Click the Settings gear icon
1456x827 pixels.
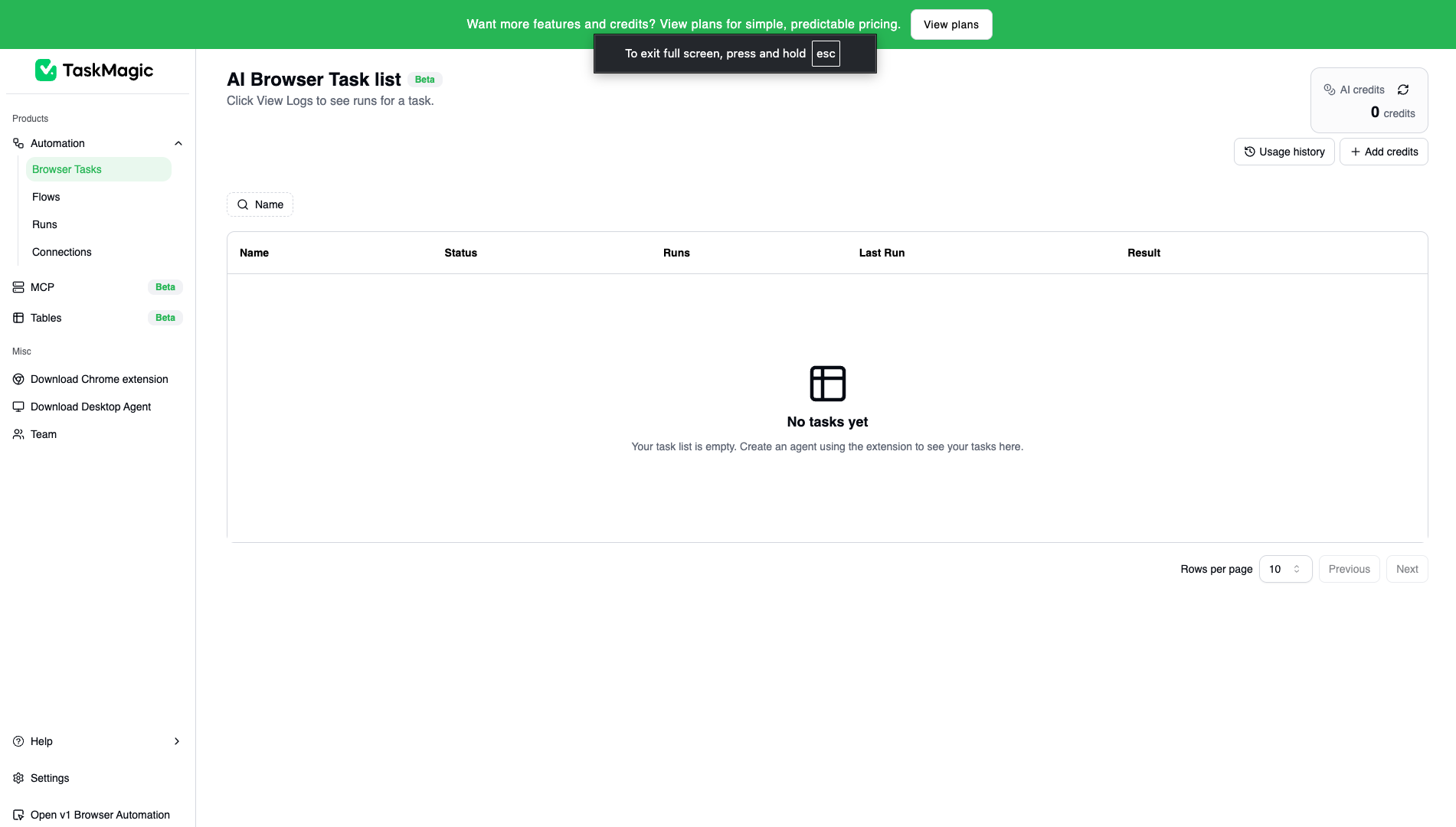[18, 778]
